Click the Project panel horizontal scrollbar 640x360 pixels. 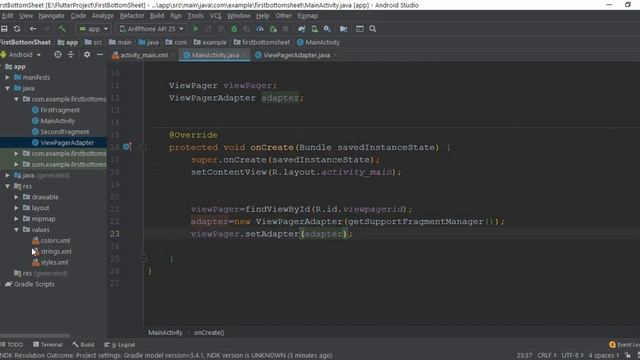click(x=35, y=336)
